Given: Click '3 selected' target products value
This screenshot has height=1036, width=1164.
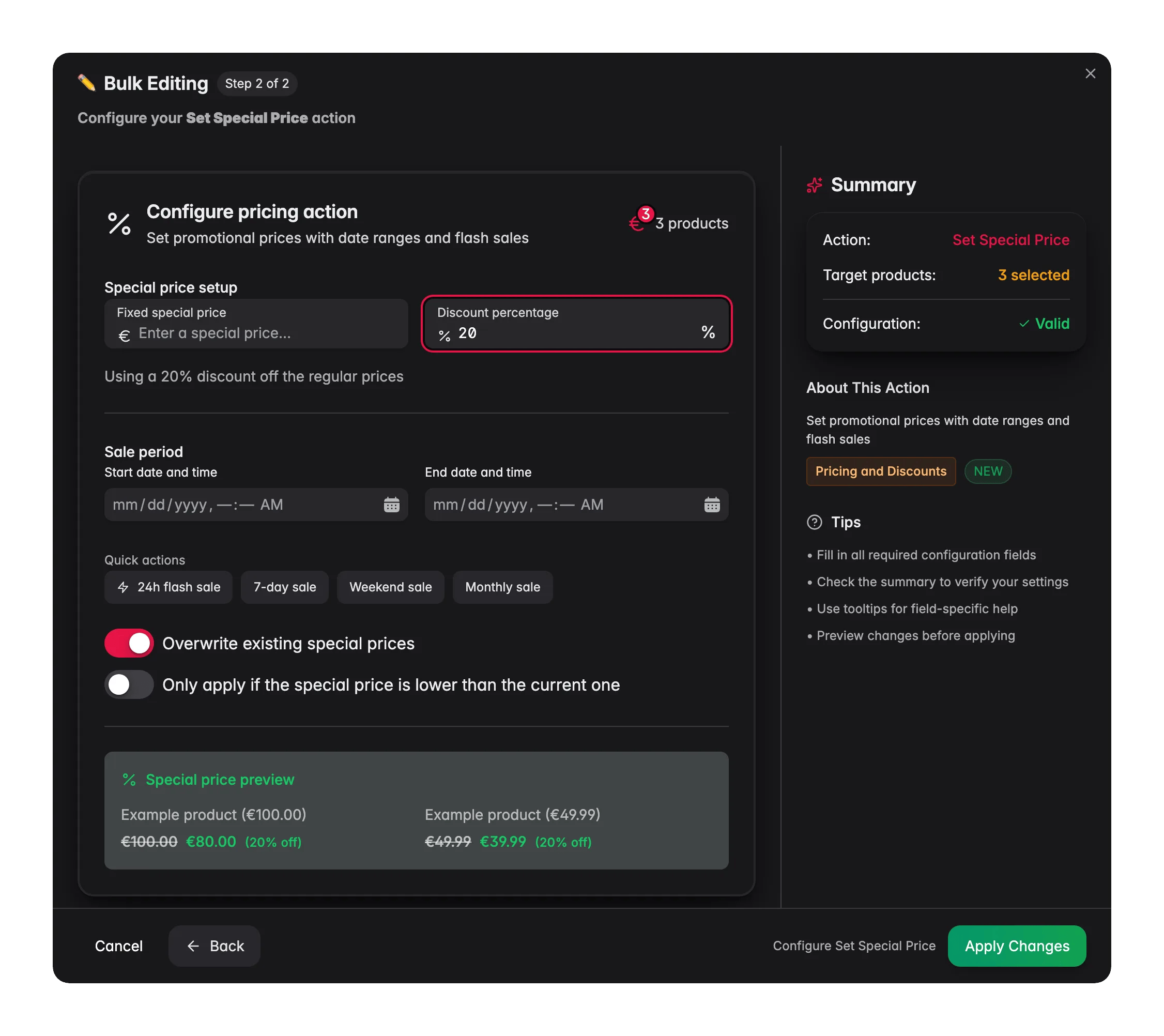Looking at the screenshot, I should click(x=1034, y=275).
